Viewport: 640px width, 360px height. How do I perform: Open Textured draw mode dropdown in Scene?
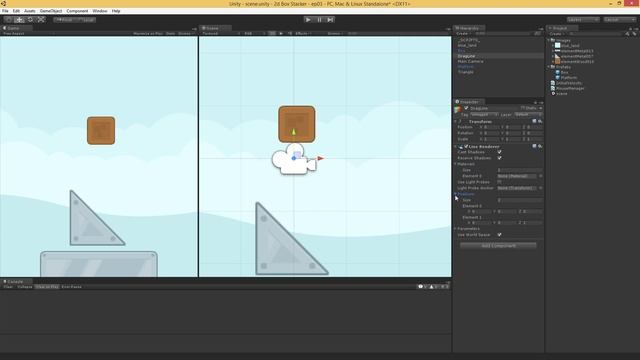tap(220, 33)
